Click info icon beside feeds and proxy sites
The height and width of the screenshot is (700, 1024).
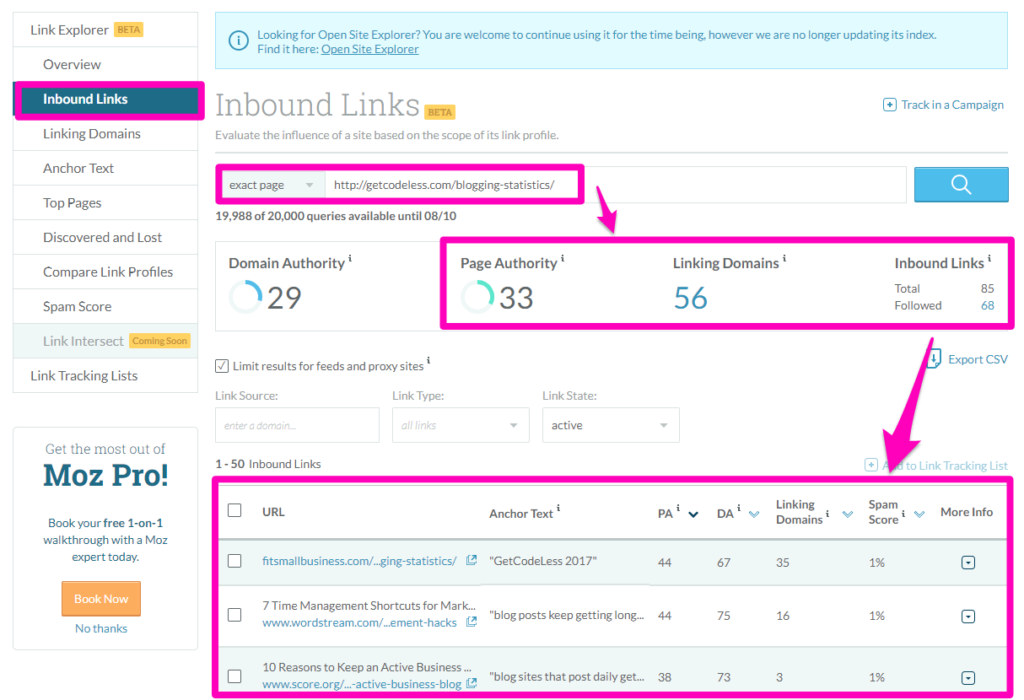pyautogui.click(x=428, y=360)
